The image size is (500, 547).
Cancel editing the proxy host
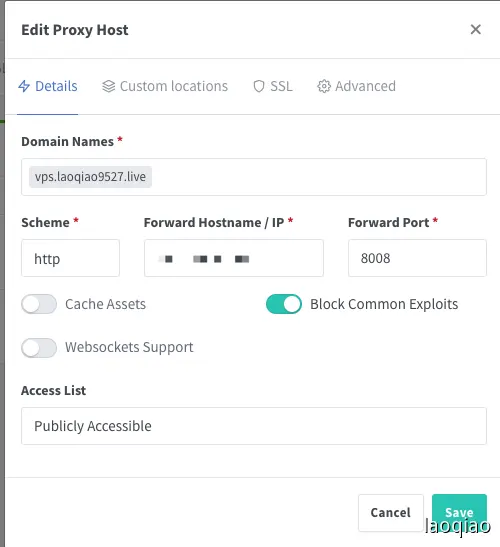coord(391,512)
